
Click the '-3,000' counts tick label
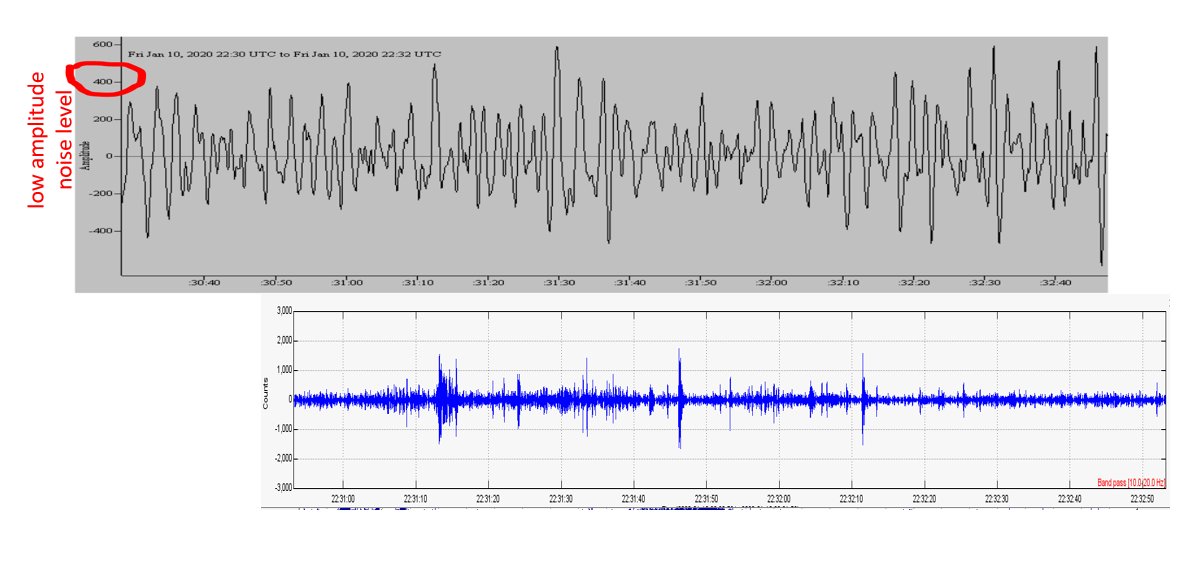(283, 488)
